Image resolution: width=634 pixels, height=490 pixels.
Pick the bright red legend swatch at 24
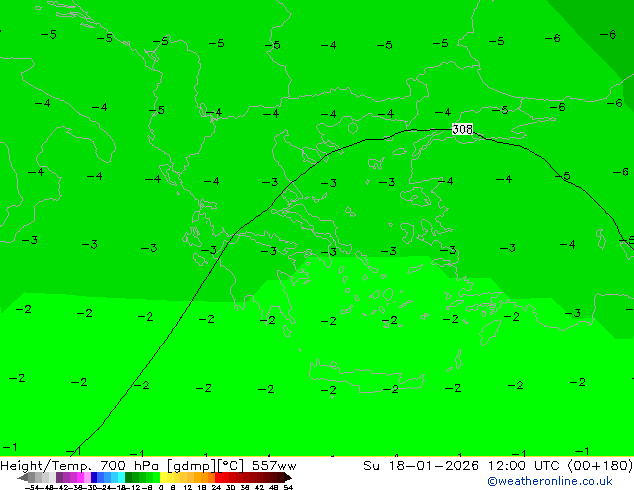tap(218, 477)
